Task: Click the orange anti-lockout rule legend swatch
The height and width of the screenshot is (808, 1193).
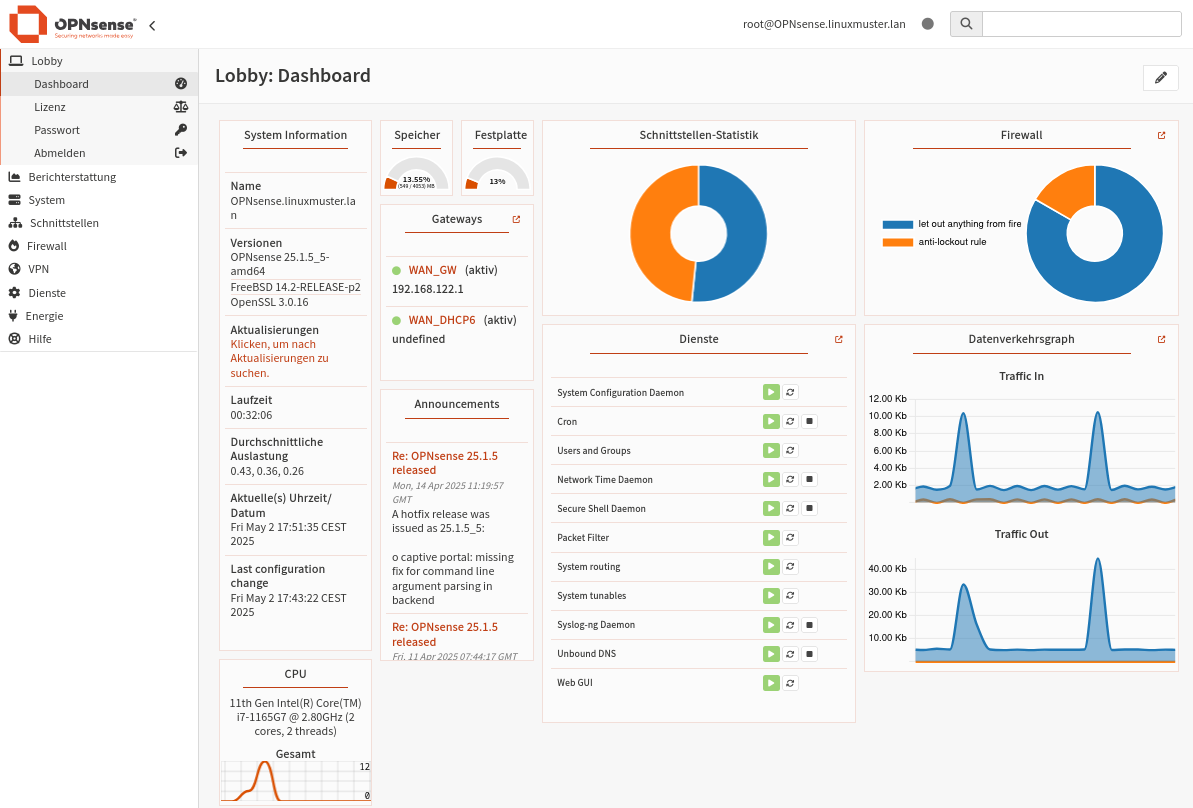Action: (898, 243)
